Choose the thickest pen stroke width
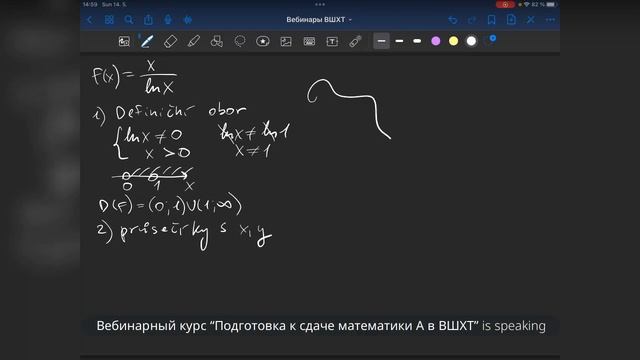Screen dimensions: 640x360 (x=417, y=41)
